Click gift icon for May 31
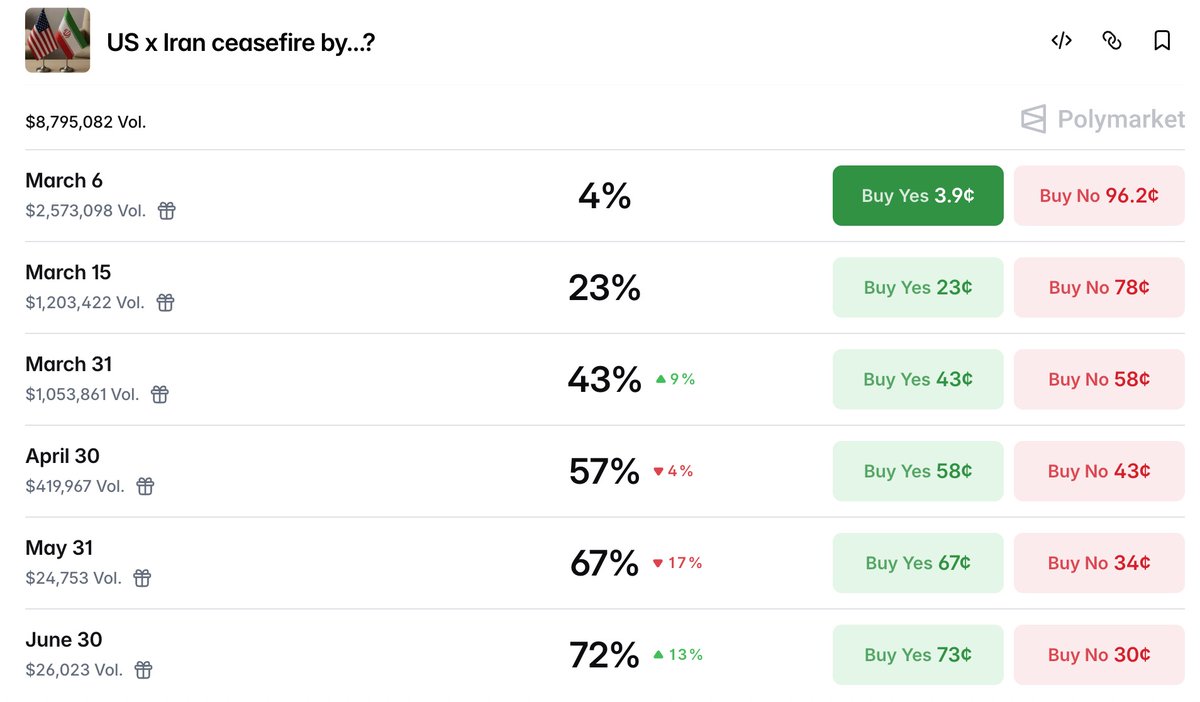 pos(142,578)
